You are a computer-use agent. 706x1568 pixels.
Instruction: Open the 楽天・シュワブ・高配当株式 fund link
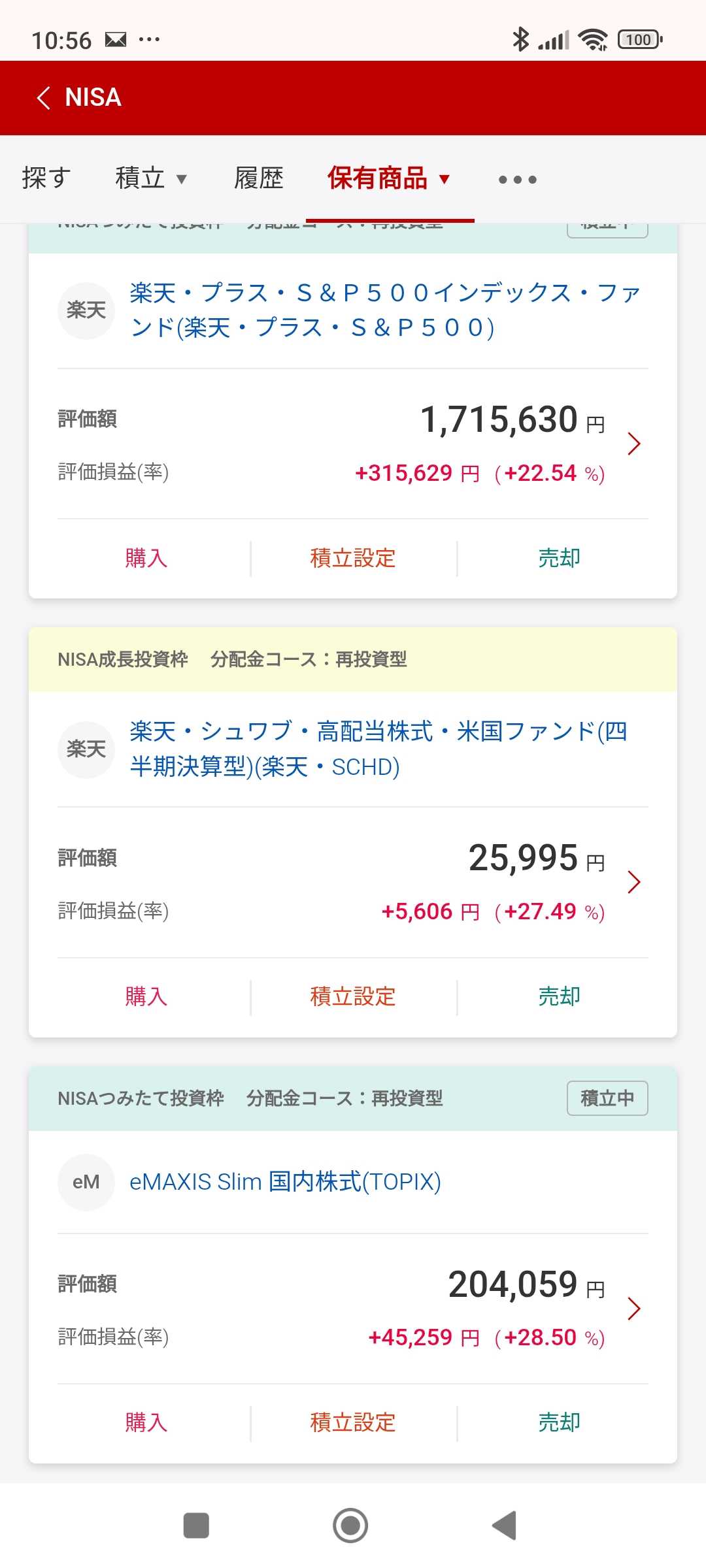click(378, 749)
